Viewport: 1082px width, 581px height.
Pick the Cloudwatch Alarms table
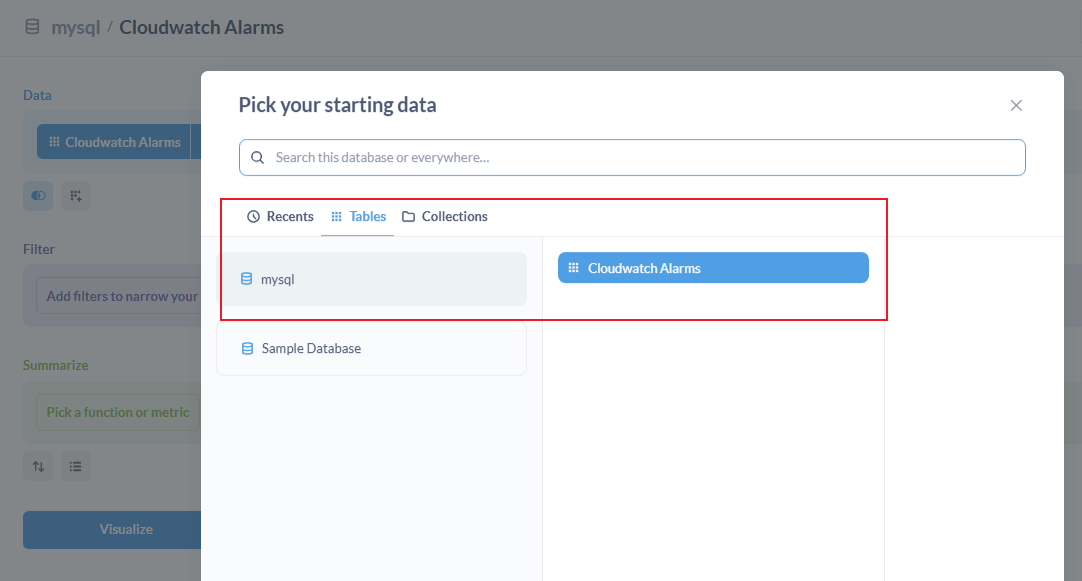pos(713,268)
